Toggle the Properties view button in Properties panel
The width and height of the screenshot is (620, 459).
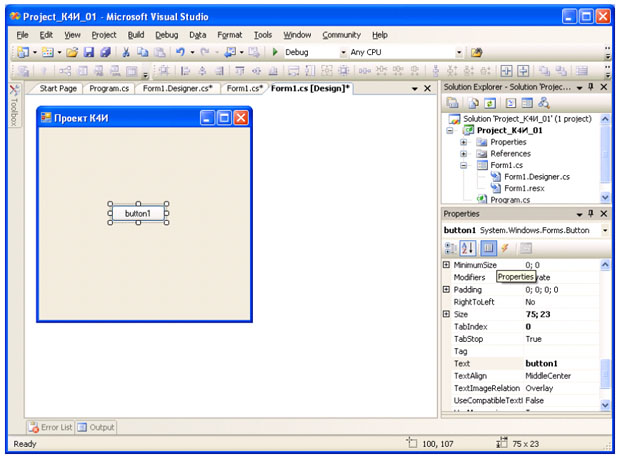(x=488, y=248)
